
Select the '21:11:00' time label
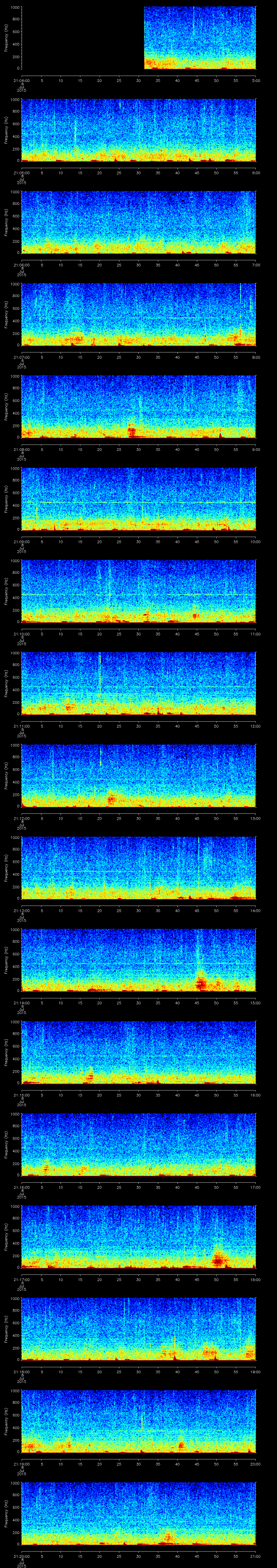[x=21, y=726]
